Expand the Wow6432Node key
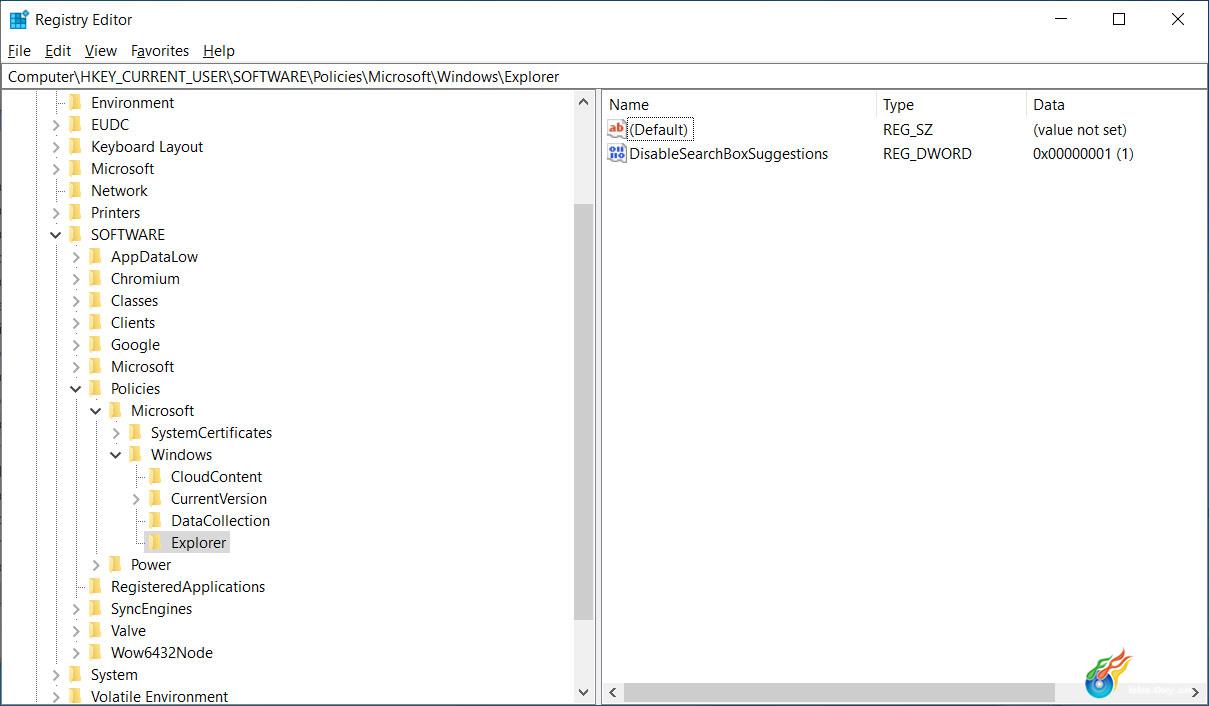 (76, 652)
